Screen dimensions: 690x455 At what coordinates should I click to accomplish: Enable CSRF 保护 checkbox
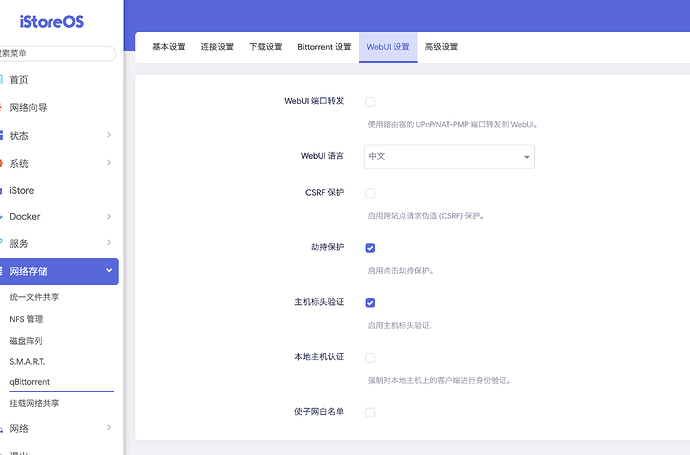coord(370,193)
